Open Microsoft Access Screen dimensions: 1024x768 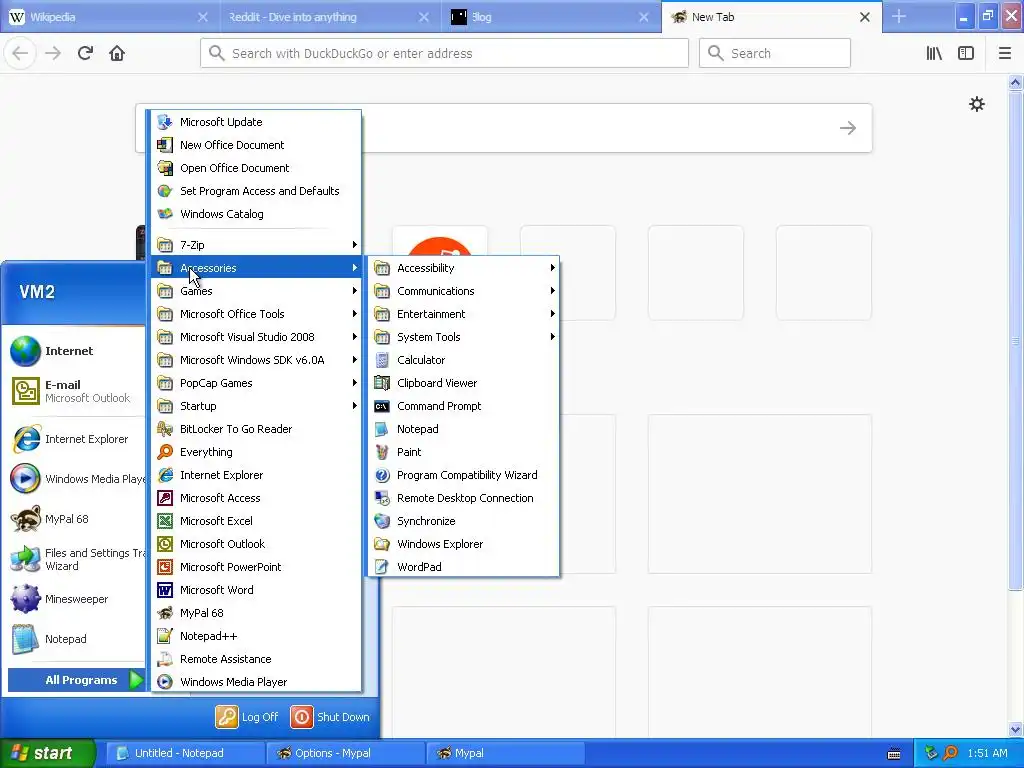(x=256, y=498)
